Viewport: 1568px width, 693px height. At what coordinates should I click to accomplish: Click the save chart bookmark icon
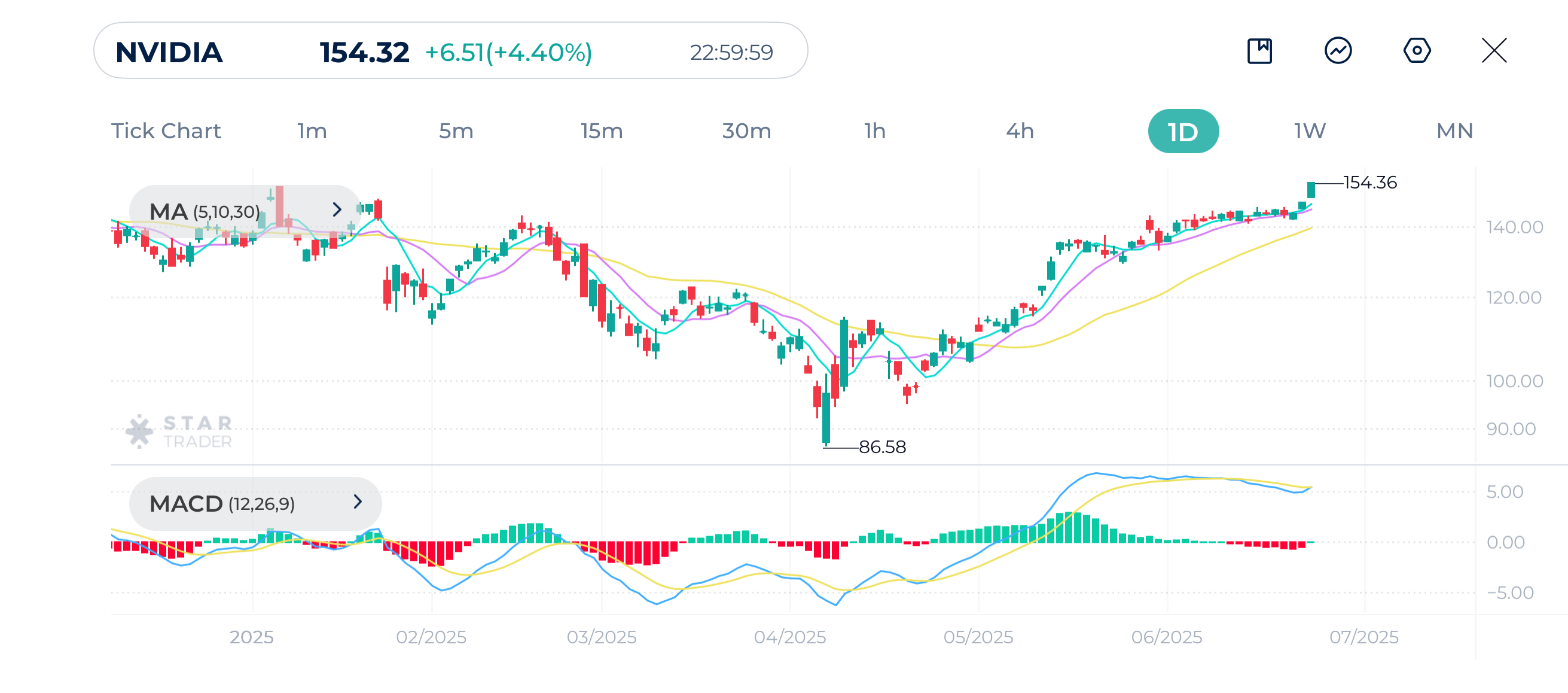pyautogui.click(x=1259, y=50)
